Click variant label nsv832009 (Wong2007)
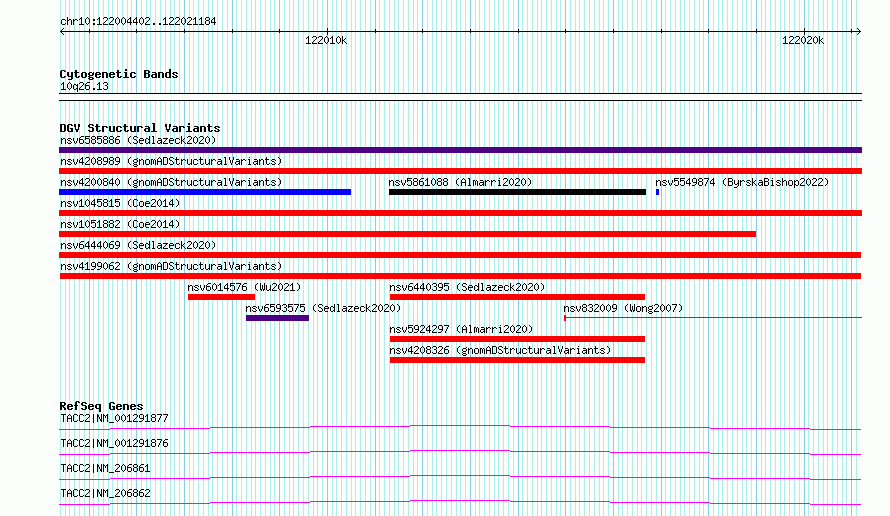This screenshot has height=516, width=890. coord(623,308)
